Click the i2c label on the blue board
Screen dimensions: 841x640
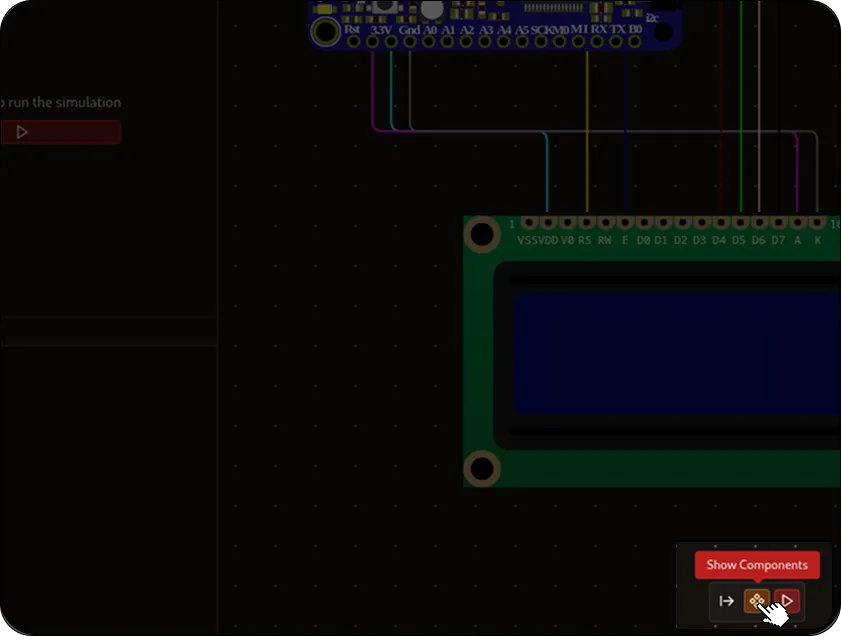click(x=653, y=17)
